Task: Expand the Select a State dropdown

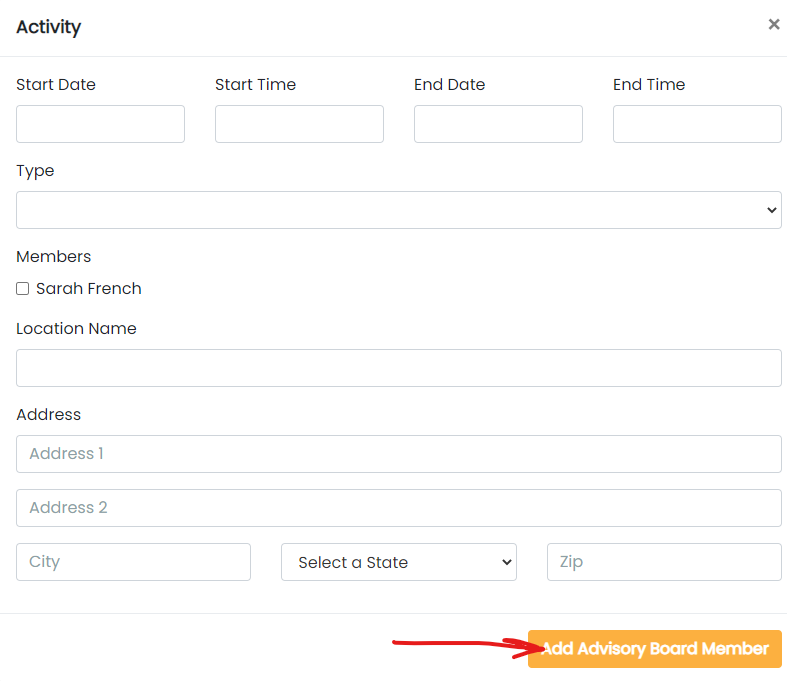Action: coord(398,562)
